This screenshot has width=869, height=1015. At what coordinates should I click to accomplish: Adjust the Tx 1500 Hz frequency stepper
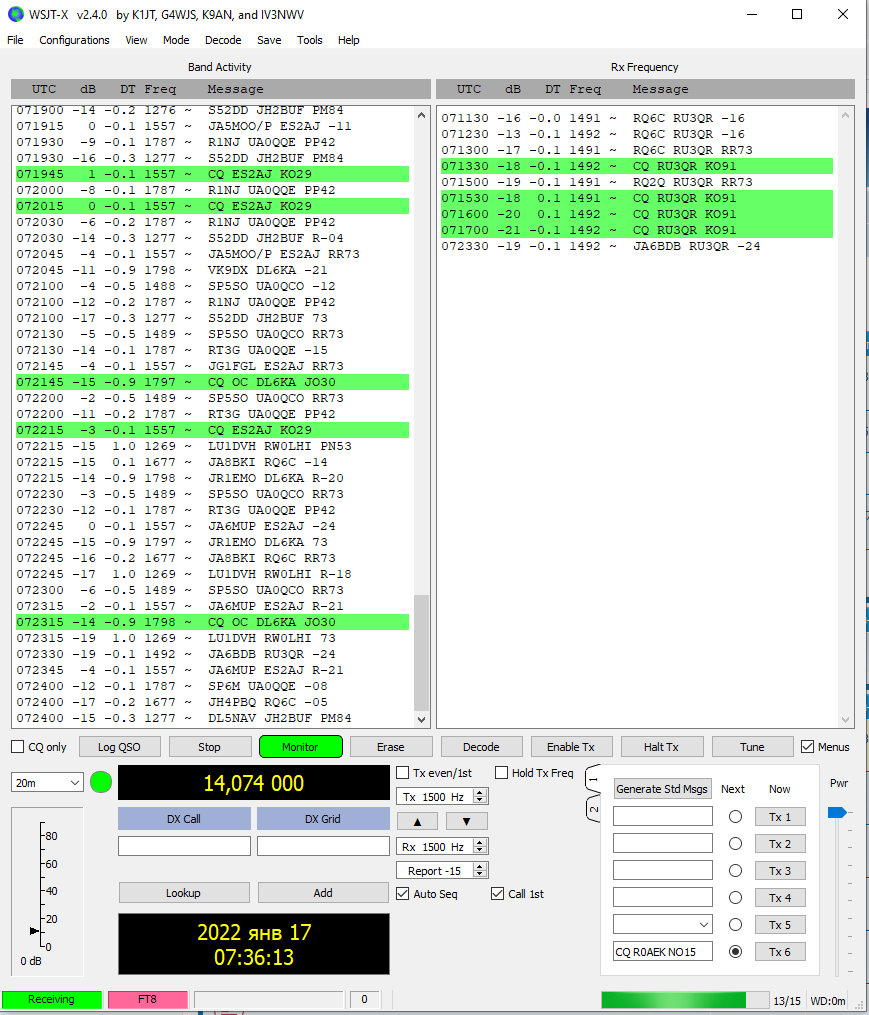click(480, 797)
